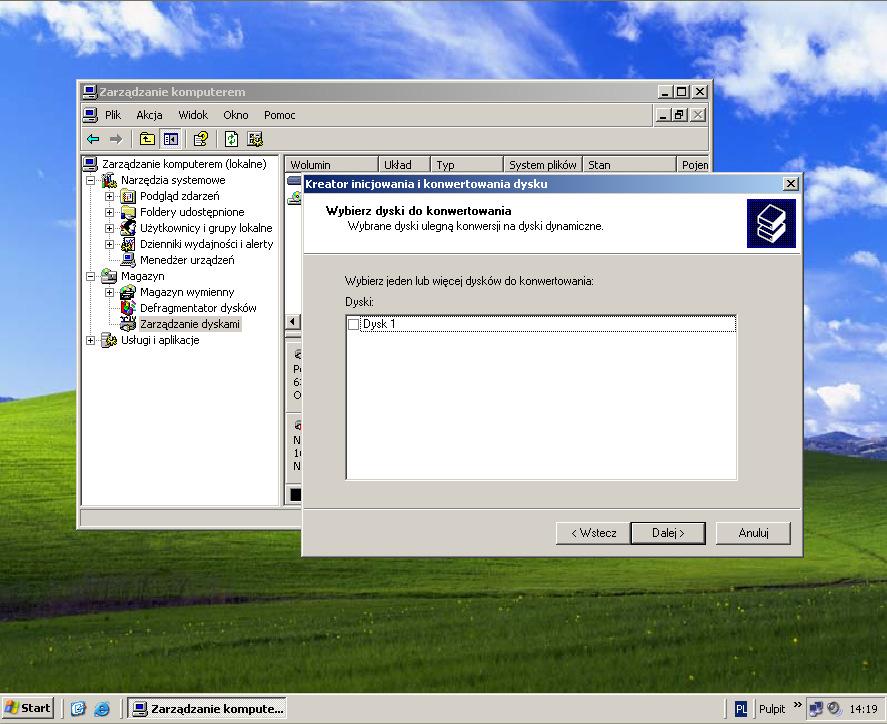Open Internet Explorer from quick launch

point(102,708)
